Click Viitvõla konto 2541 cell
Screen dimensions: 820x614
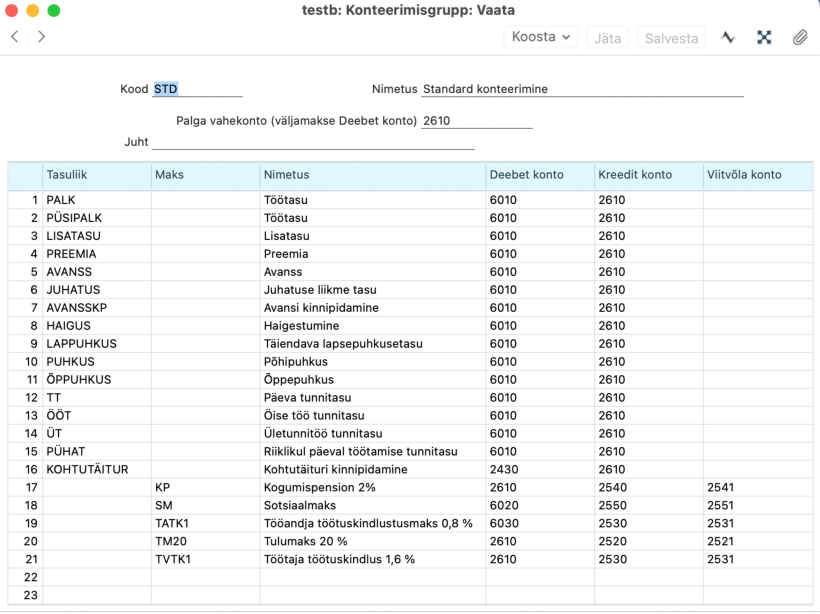pos(758,487)
